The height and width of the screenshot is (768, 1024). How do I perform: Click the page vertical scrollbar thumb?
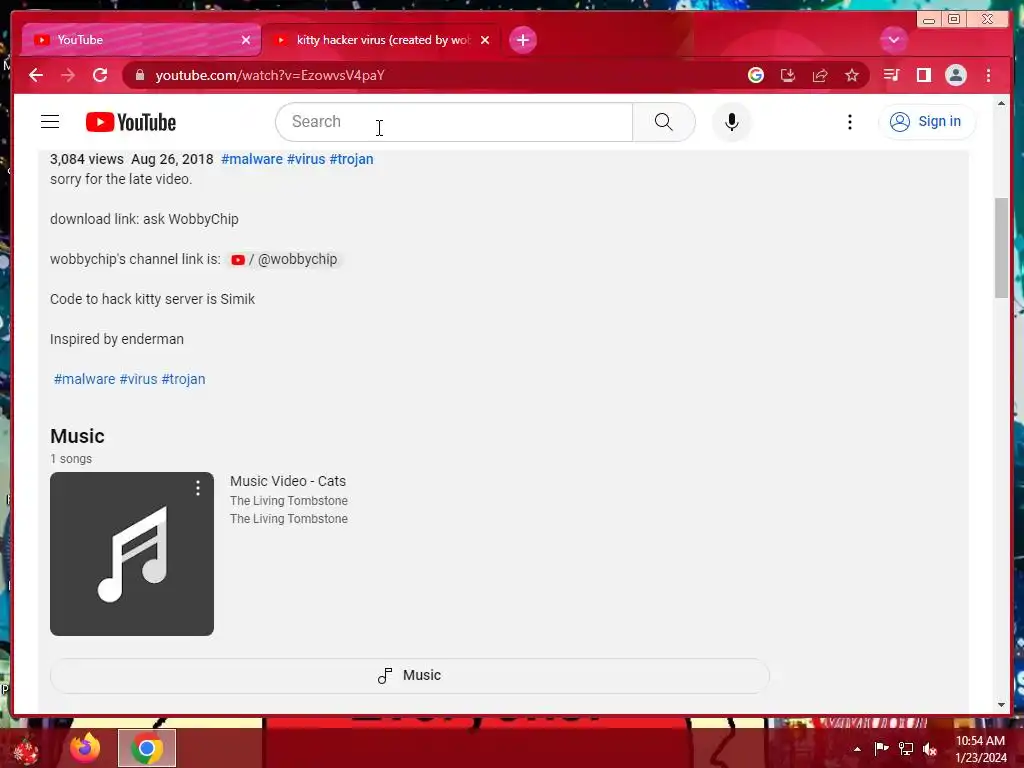[x=1001, y=248]
